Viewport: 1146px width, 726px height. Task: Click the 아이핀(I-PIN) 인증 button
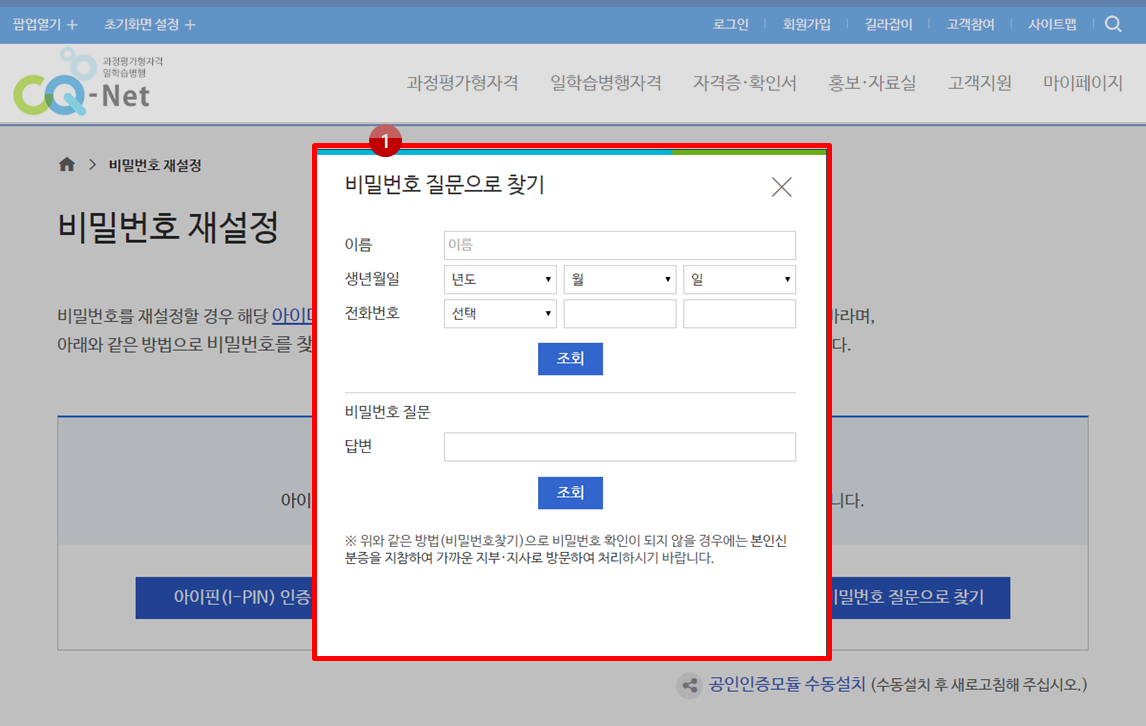pyautogui.click(x=224, y=597)
